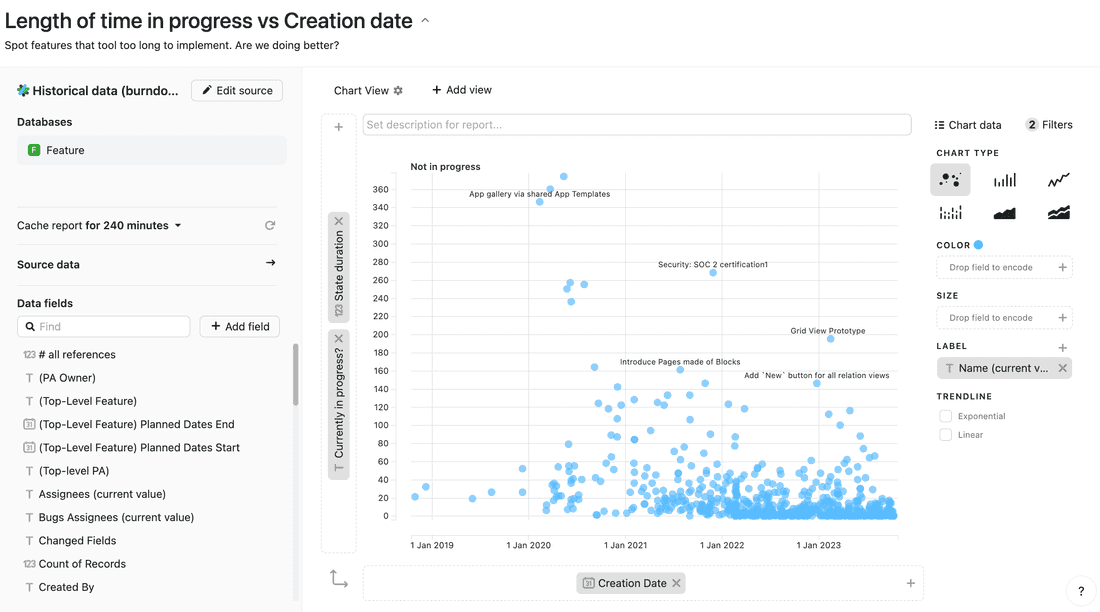1100x612 pixels.
Task: Swap axes using the arrows icon
Action: click(339, 579)
